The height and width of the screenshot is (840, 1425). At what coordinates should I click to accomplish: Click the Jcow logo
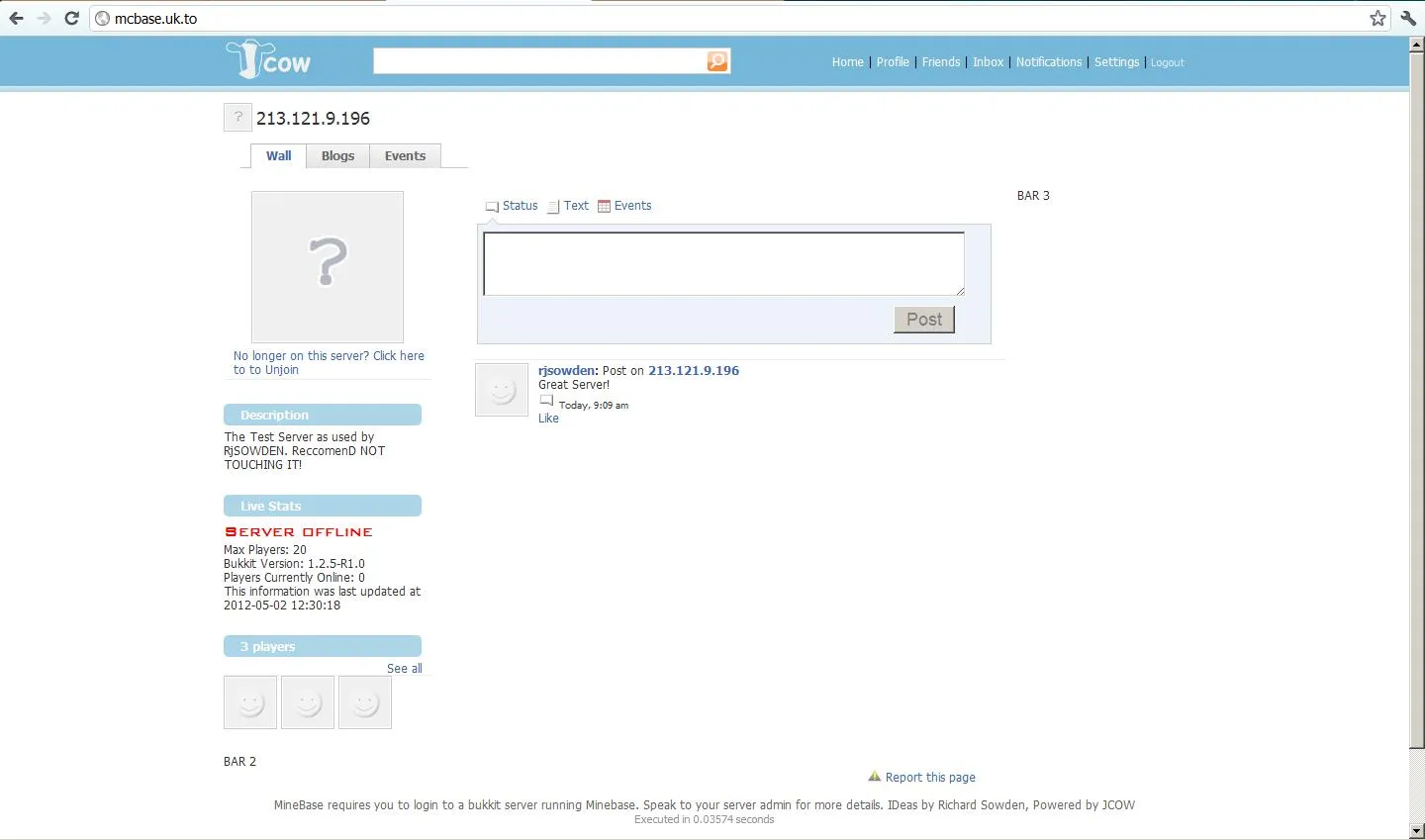tap(268, 59)
